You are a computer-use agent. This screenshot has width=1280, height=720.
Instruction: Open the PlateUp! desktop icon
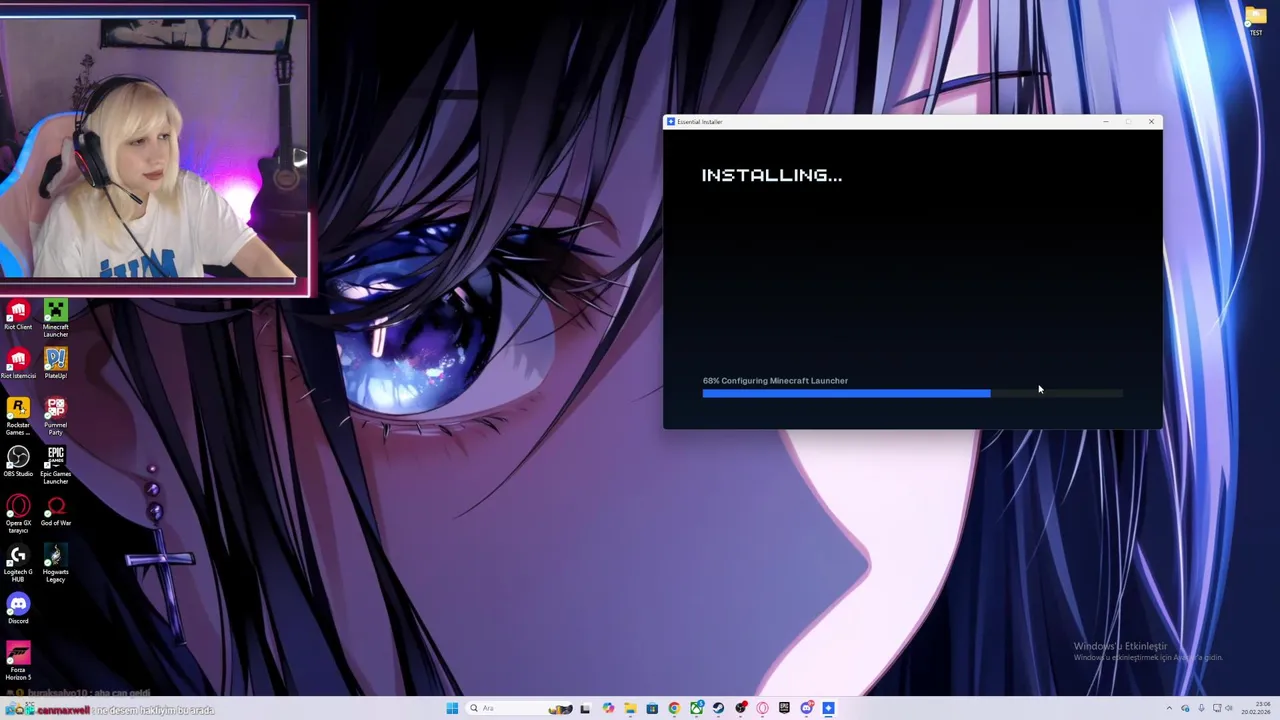click(55, 364)
